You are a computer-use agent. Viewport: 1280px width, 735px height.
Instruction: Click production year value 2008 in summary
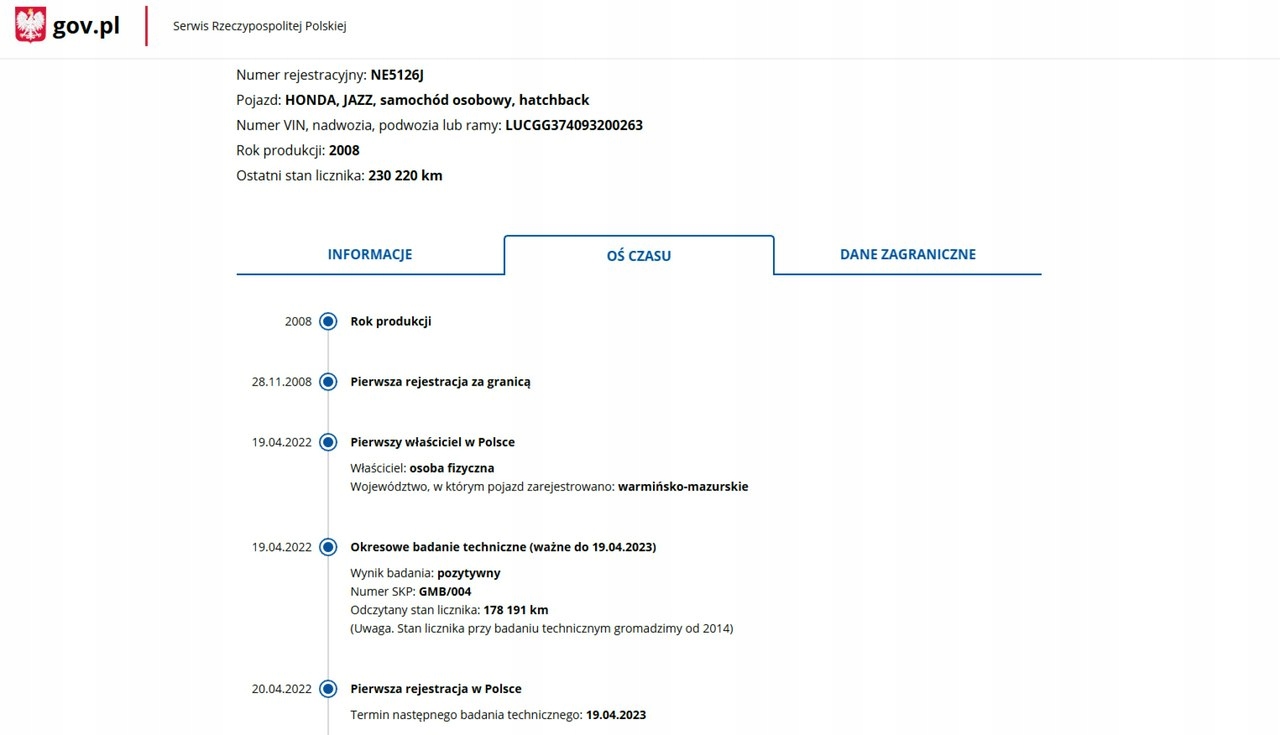coord(344,150)
